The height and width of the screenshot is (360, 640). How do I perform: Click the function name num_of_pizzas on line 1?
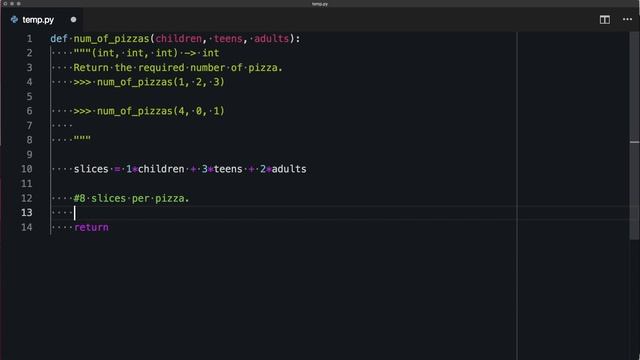(111, 39)
